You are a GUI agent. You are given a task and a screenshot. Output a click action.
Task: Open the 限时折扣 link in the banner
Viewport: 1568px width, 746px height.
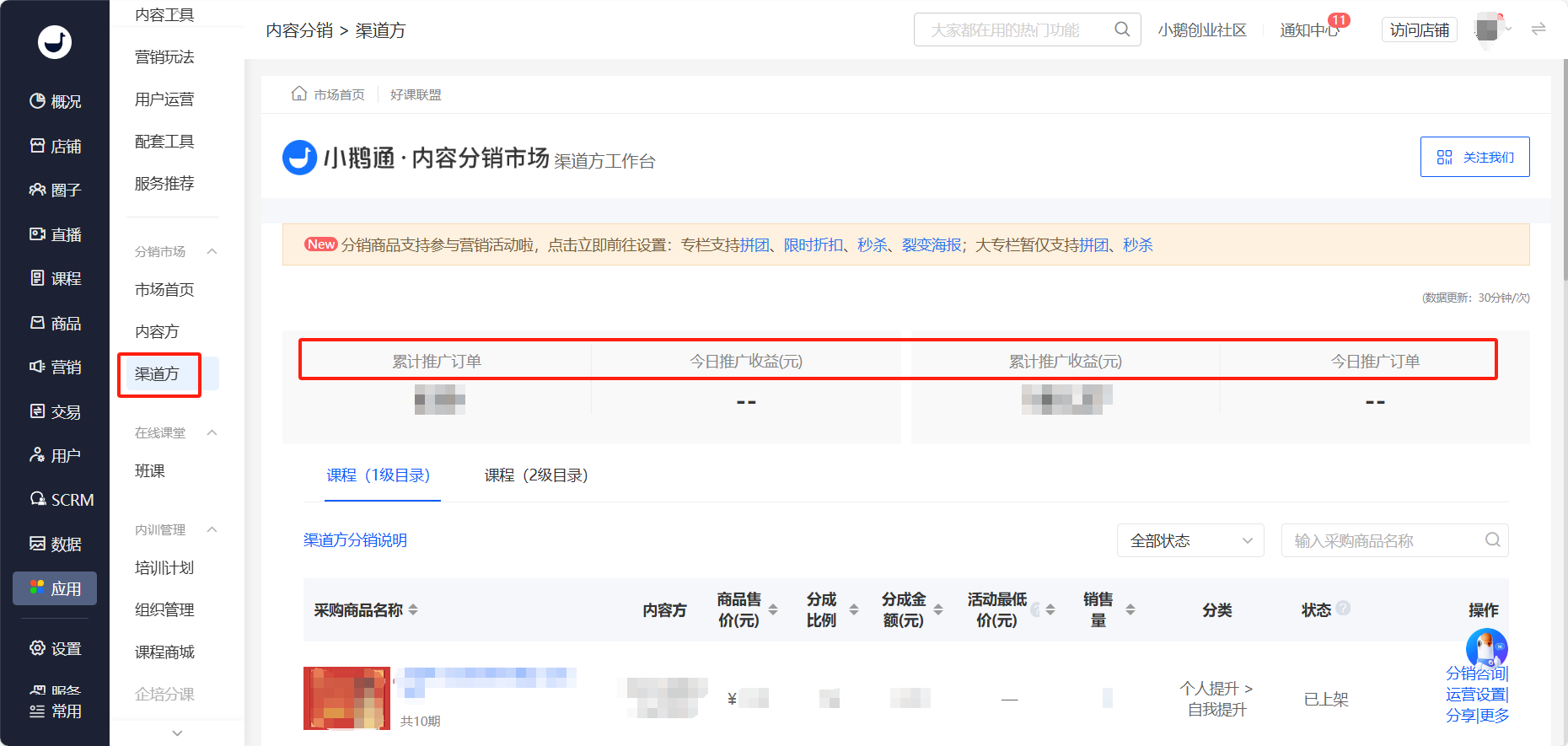click(x=814, y=244)
